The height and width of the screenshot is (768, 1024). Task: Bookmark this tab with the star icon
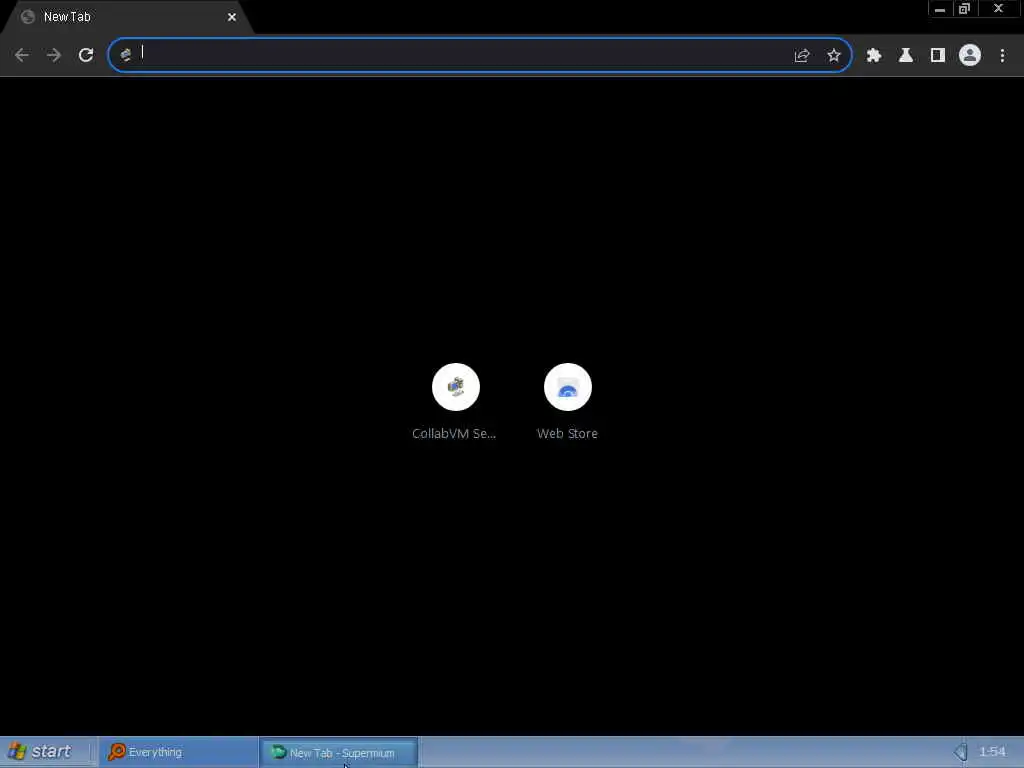pyautogui.click(x=834, y=56)
